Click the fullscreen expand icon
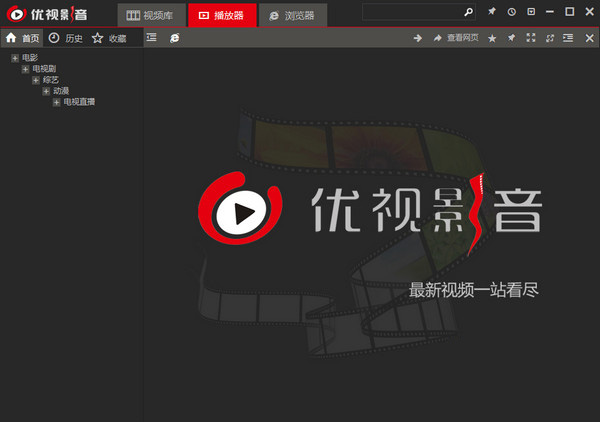 tap(531, 37)
